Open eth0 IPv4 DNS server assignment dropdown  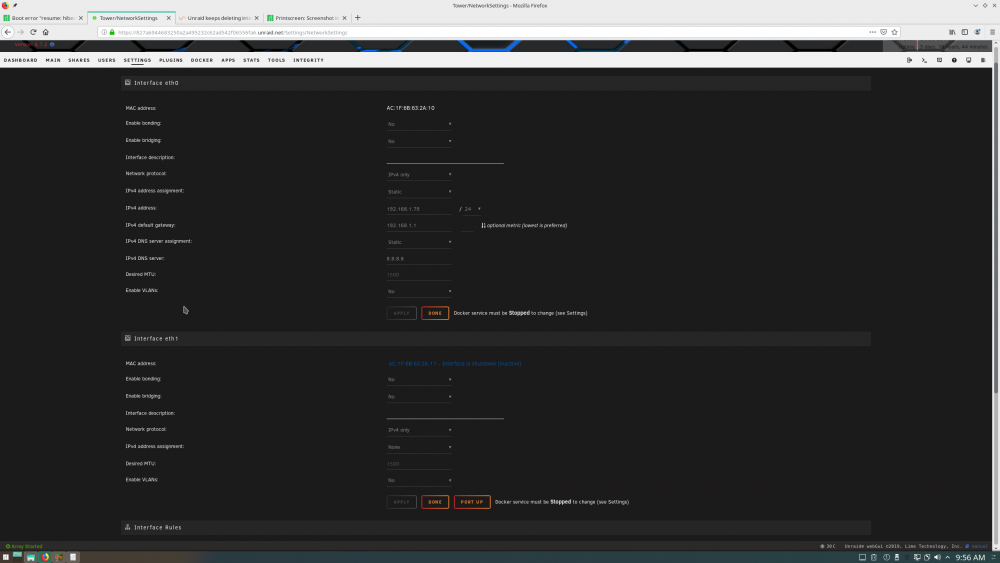point(419,242)
